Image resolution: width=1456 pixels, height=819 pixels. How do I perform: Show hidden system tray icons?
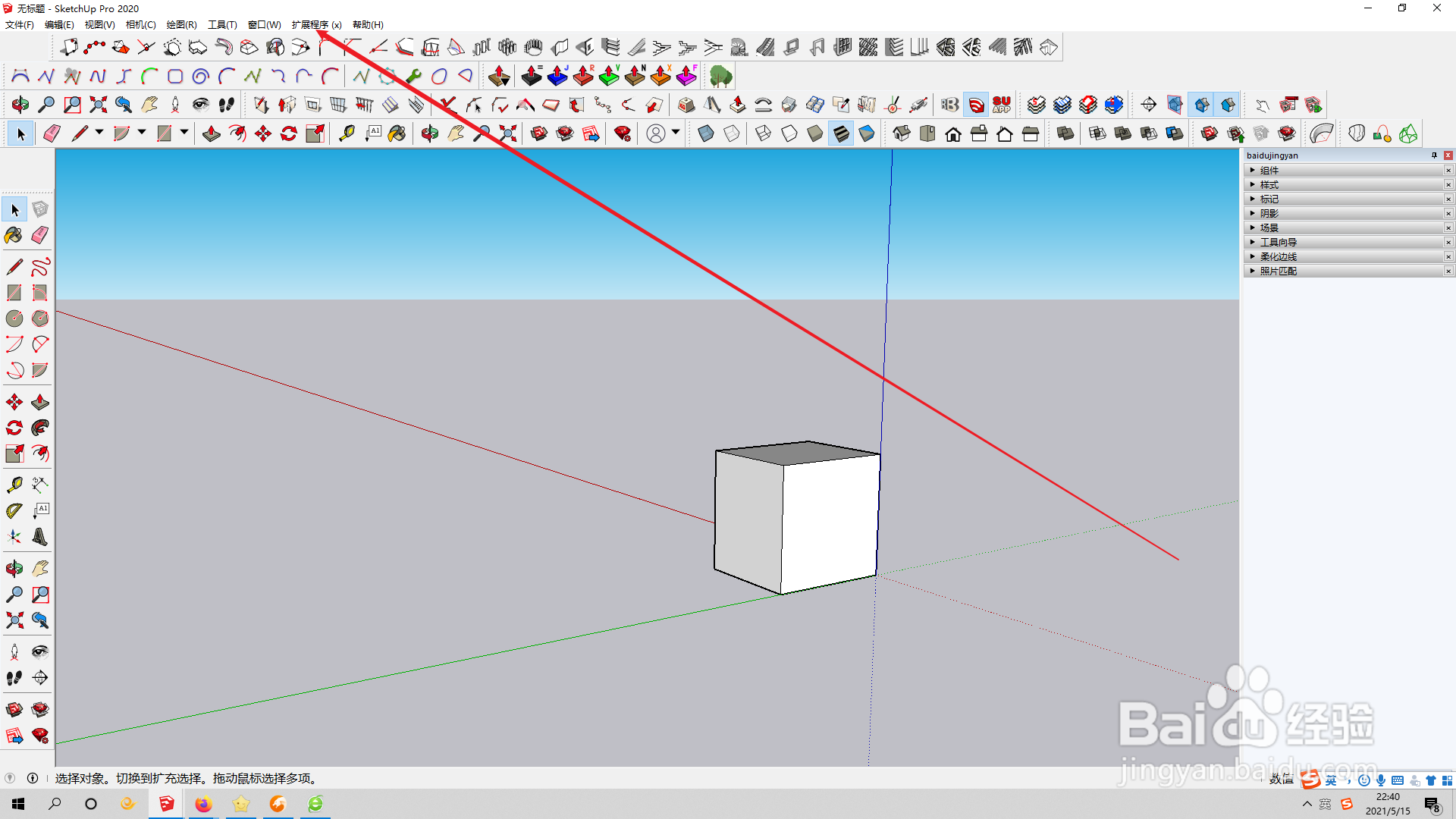pos(1307,804)
